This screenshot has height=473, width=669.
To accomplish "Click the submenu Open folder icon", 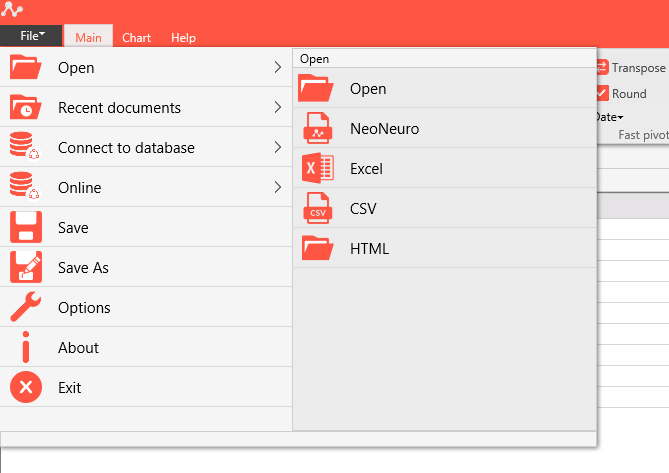I will [315, 88].
